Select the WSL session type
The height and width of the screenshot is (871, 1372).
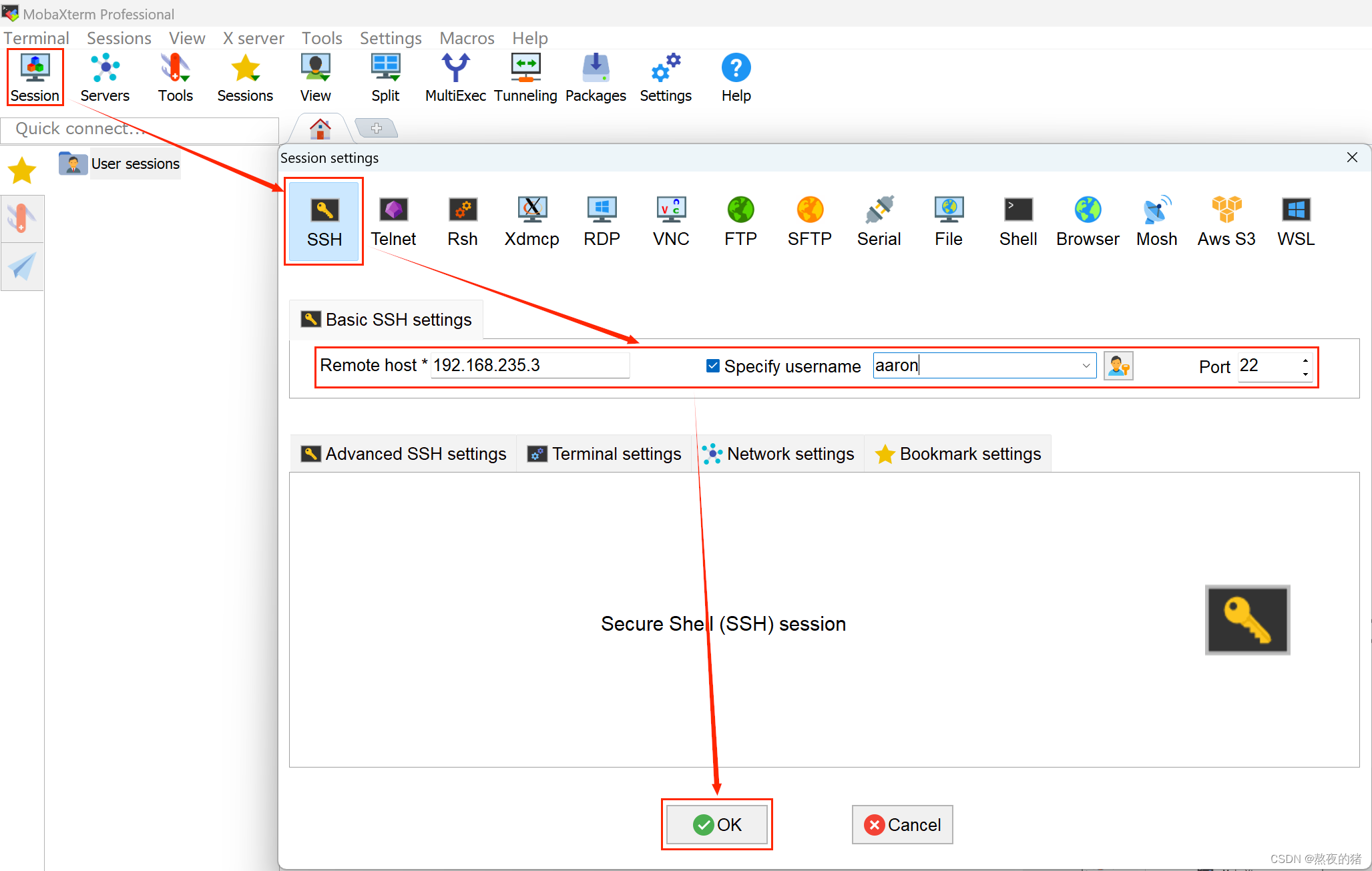point(1296,222)
